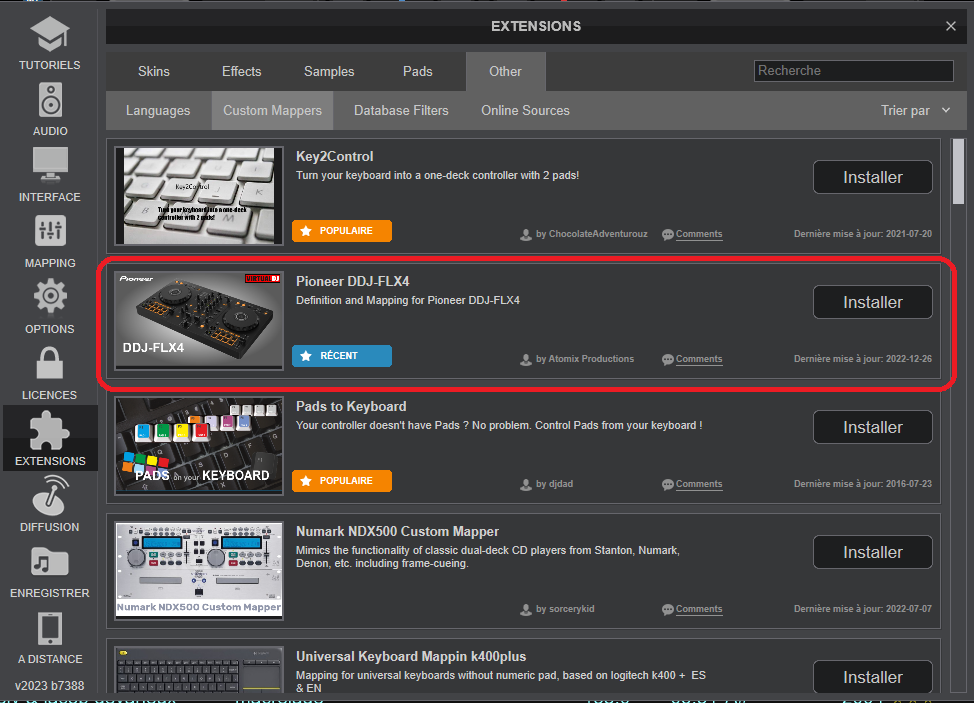
Task: Click 'by Atomix Productions' author name
Action: [585, 359]
